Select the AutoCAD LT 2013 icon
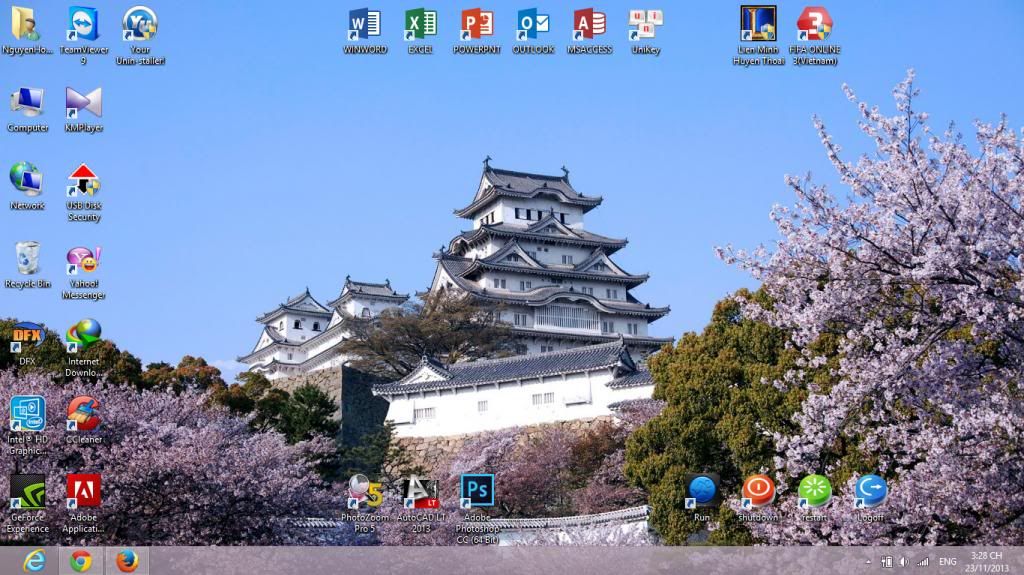Screen dimensions: 1024x575 420,491
